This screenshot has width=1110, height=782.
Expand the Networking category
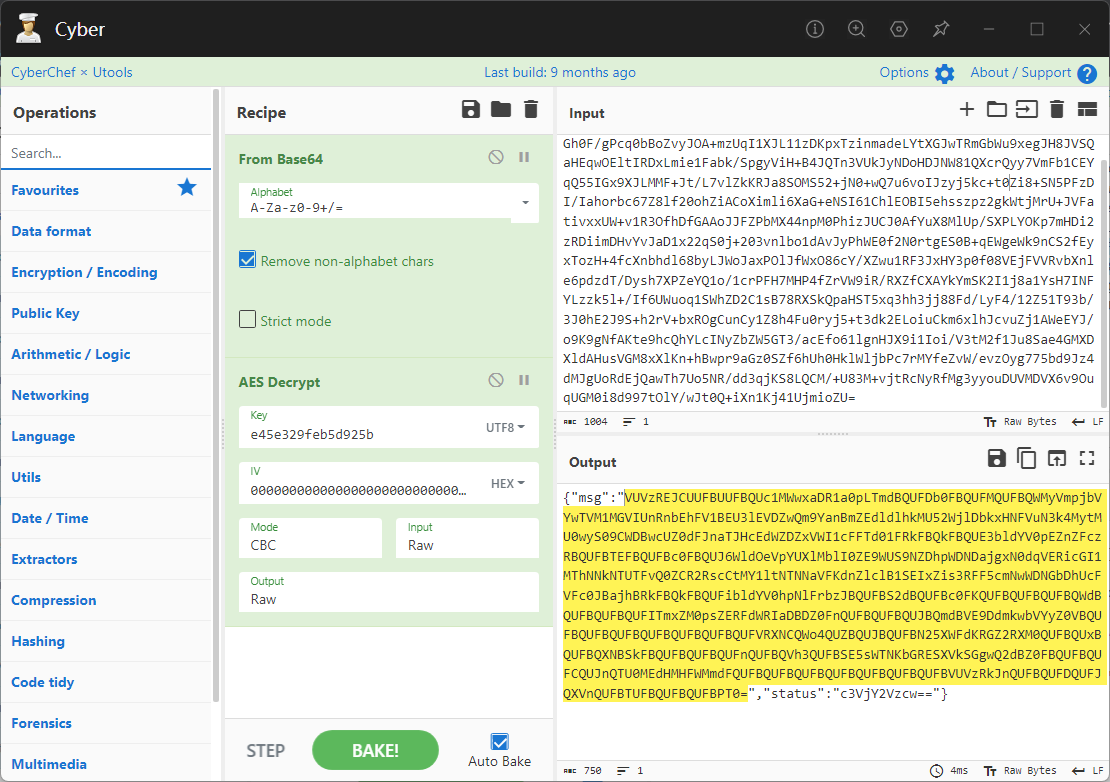[106, 396]
